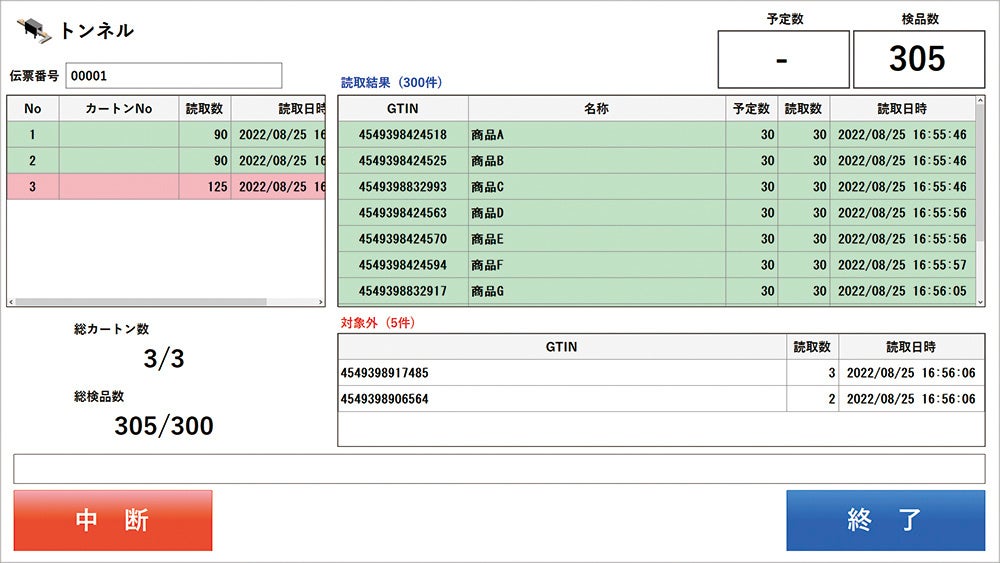The height and width of the screenshot is (563, 1000).
Task: Click the 商品F name cell
Action: (x=597, y=265)
